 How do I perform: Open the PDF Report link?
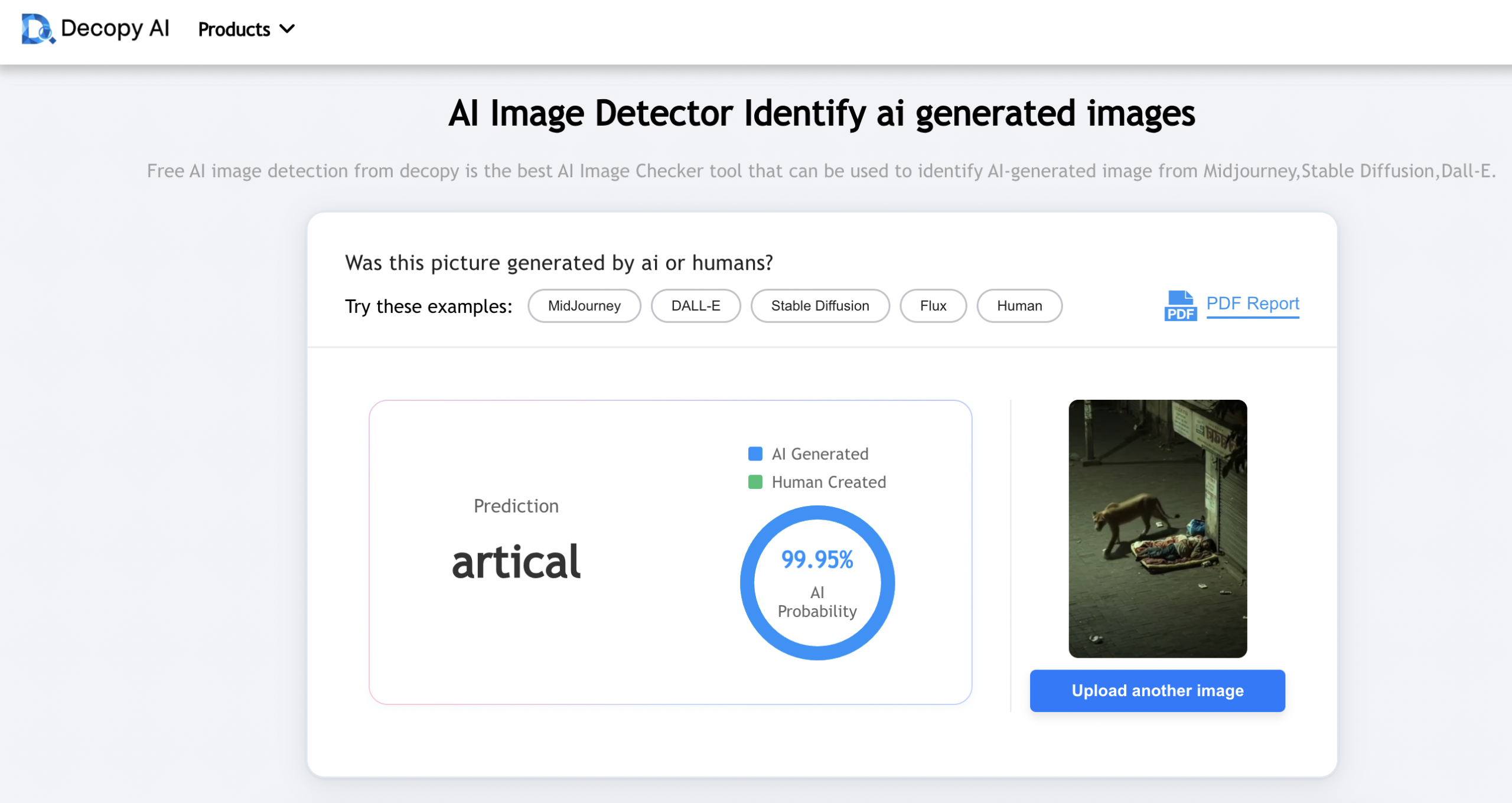coord(1253,304)
